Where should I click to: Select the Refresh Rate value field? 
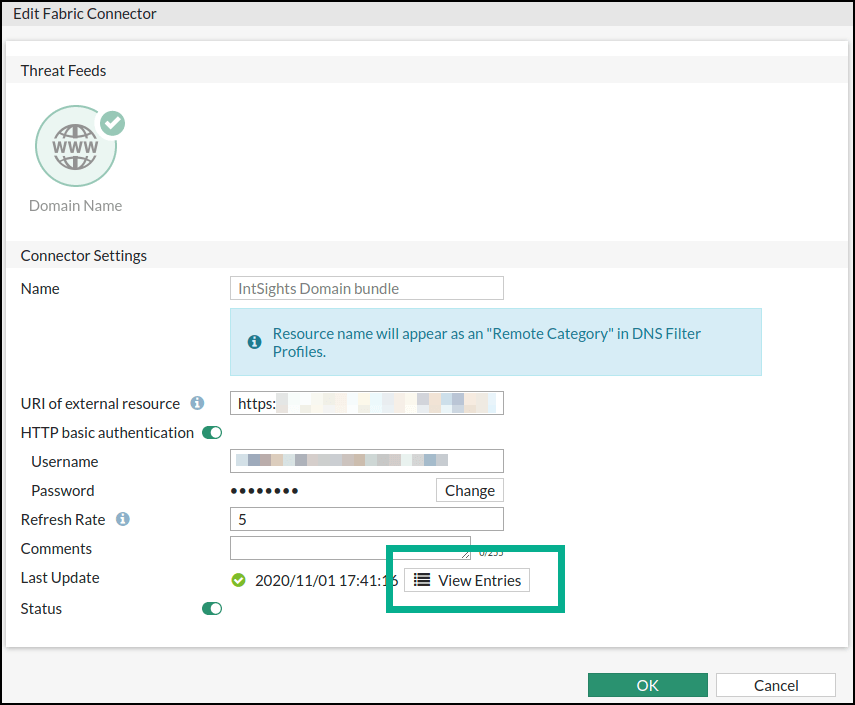[366, 519]
